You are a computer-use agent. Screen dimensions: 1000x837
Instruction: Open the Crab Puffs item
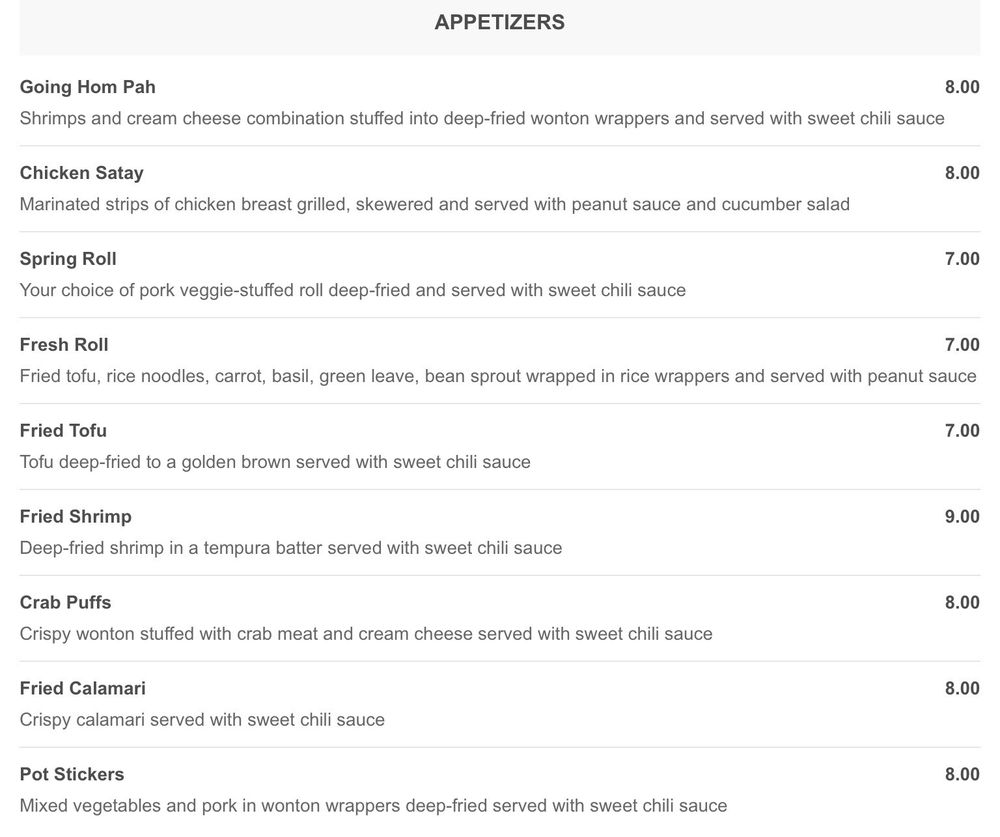66,603
